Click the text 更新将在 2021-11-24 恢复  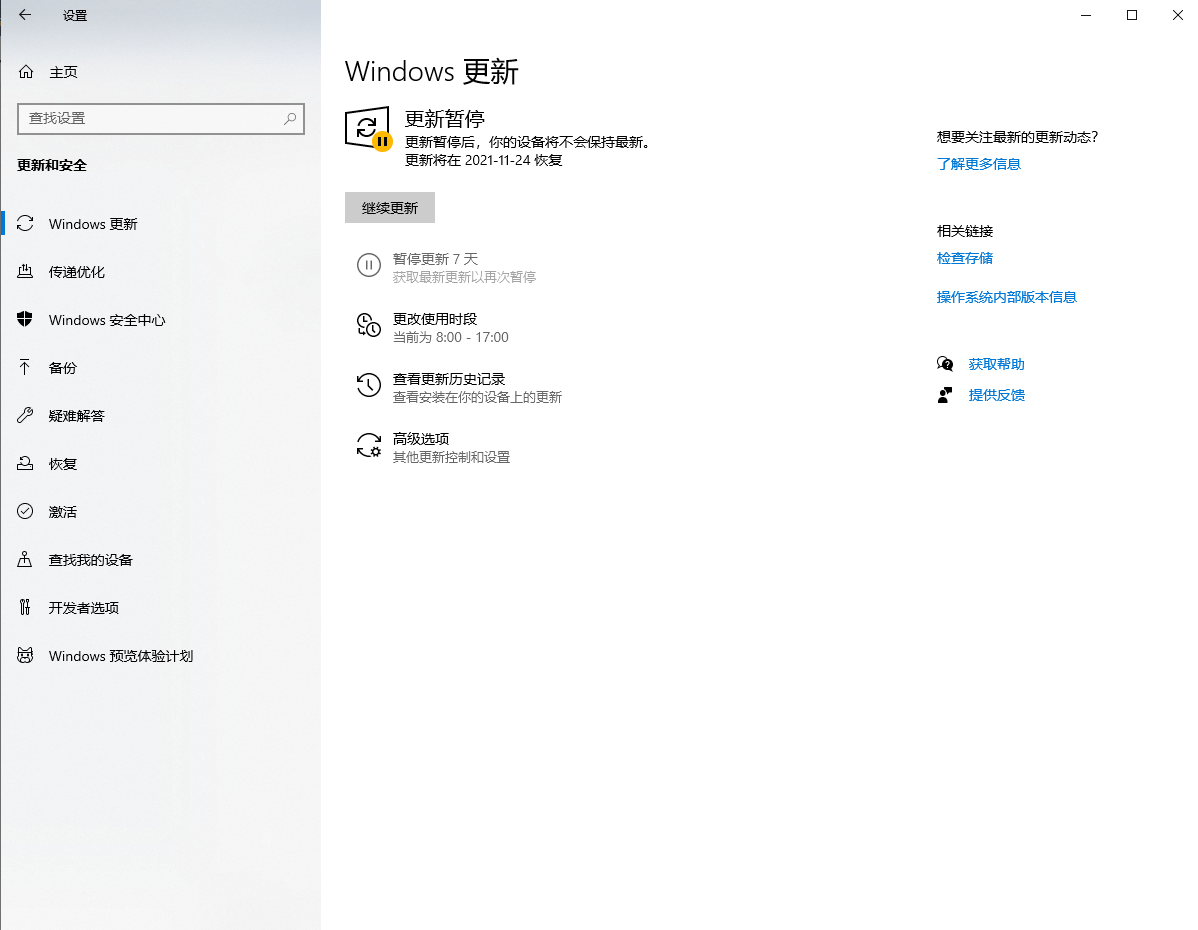(x=484, y=160)
